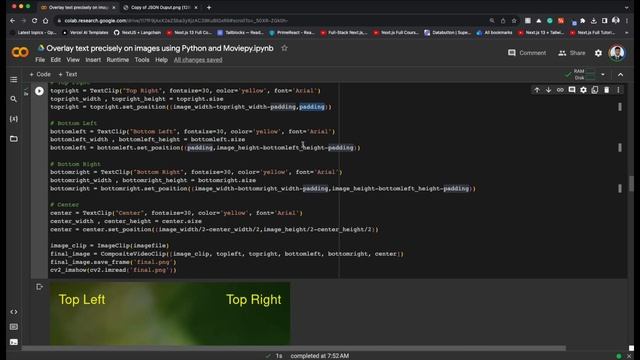Open the Files folder panel
Viewport: 640px width, 360px height.
[x=13, y=139]
